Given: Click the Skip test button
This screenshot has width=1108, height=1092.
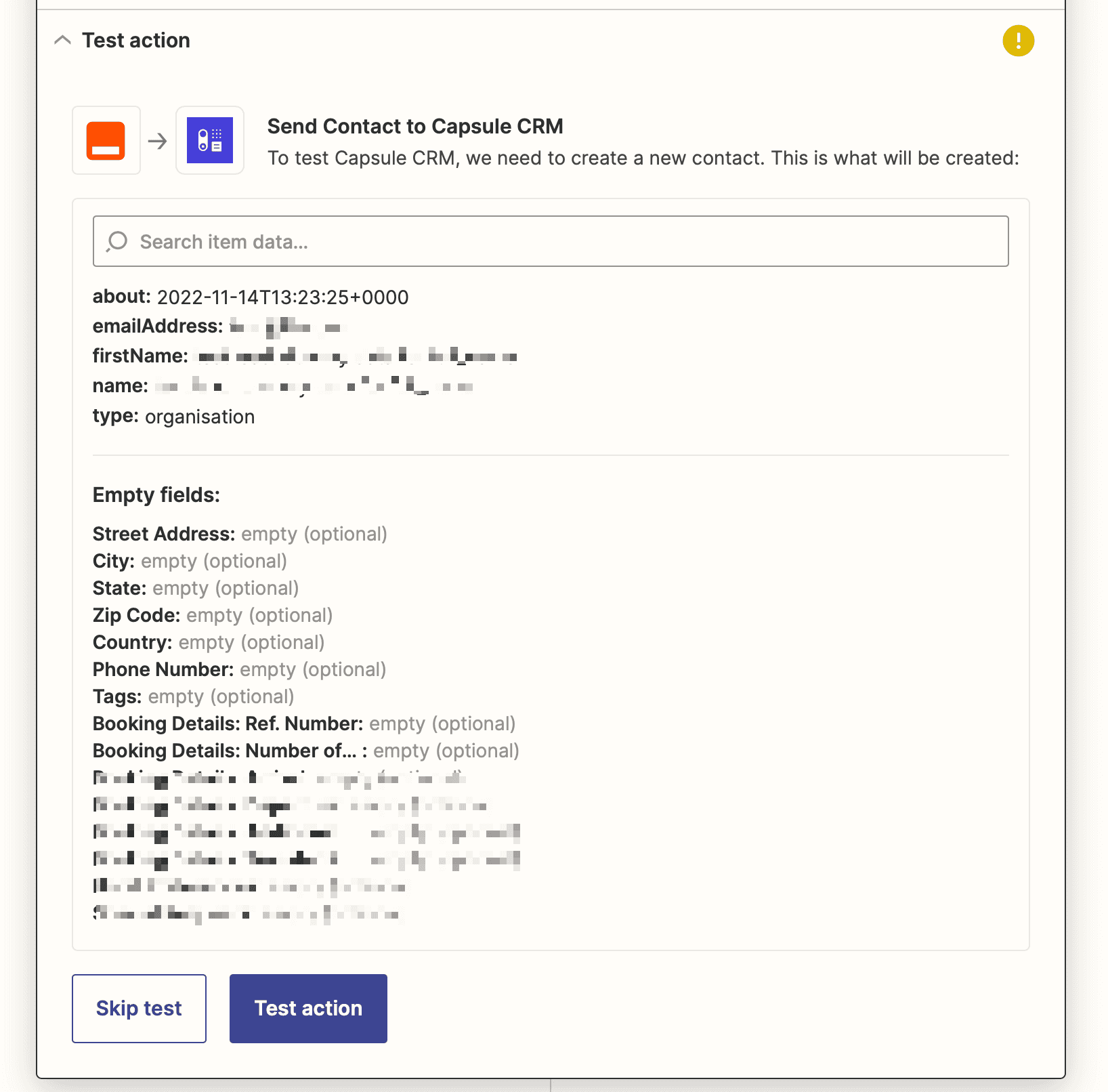Looking at the screenshot, I should [139, 1008].
